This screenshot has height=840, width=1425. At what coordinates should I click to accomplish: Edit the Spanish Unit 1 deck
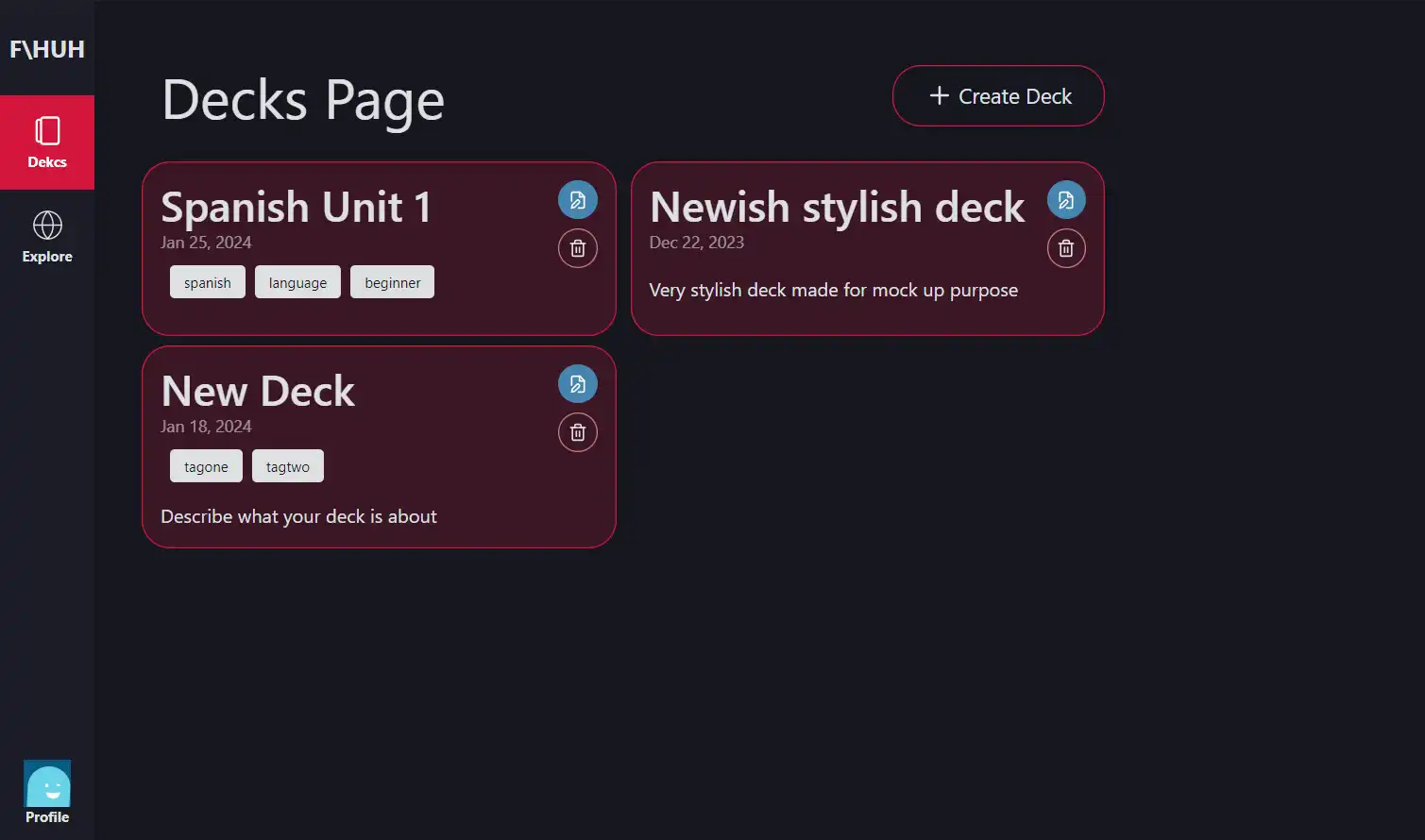[577, 199]
